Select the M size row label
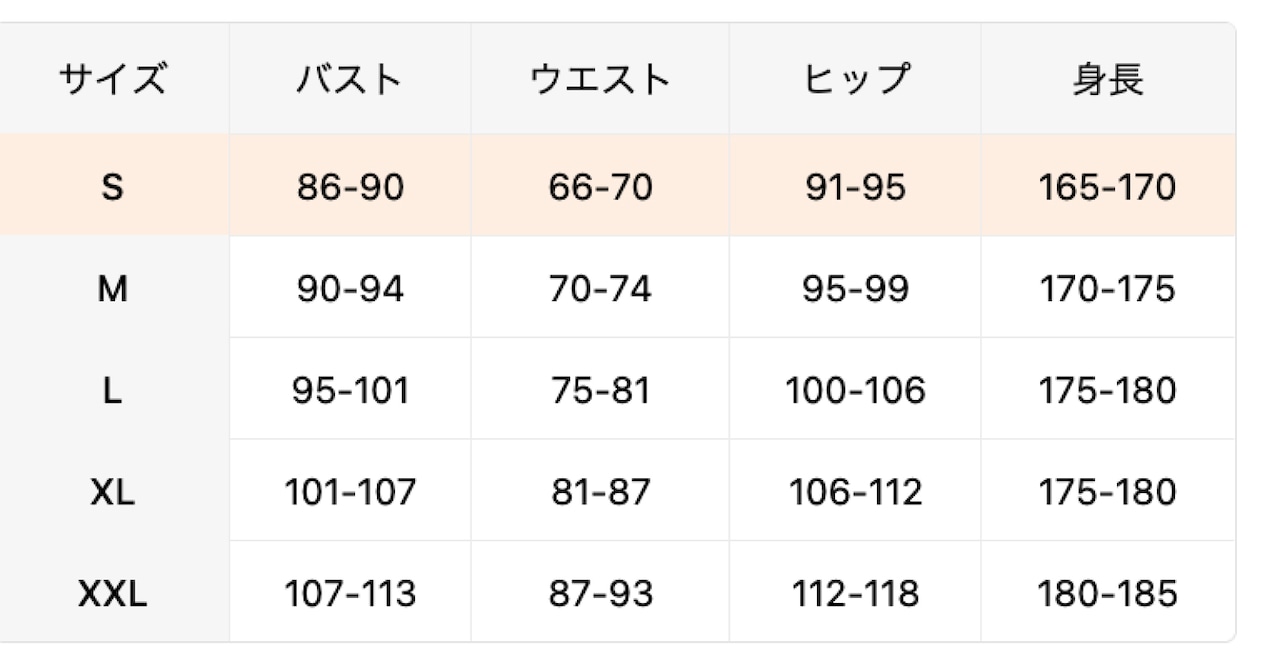This screenshot has height=666, width=1280. (112, 289)
